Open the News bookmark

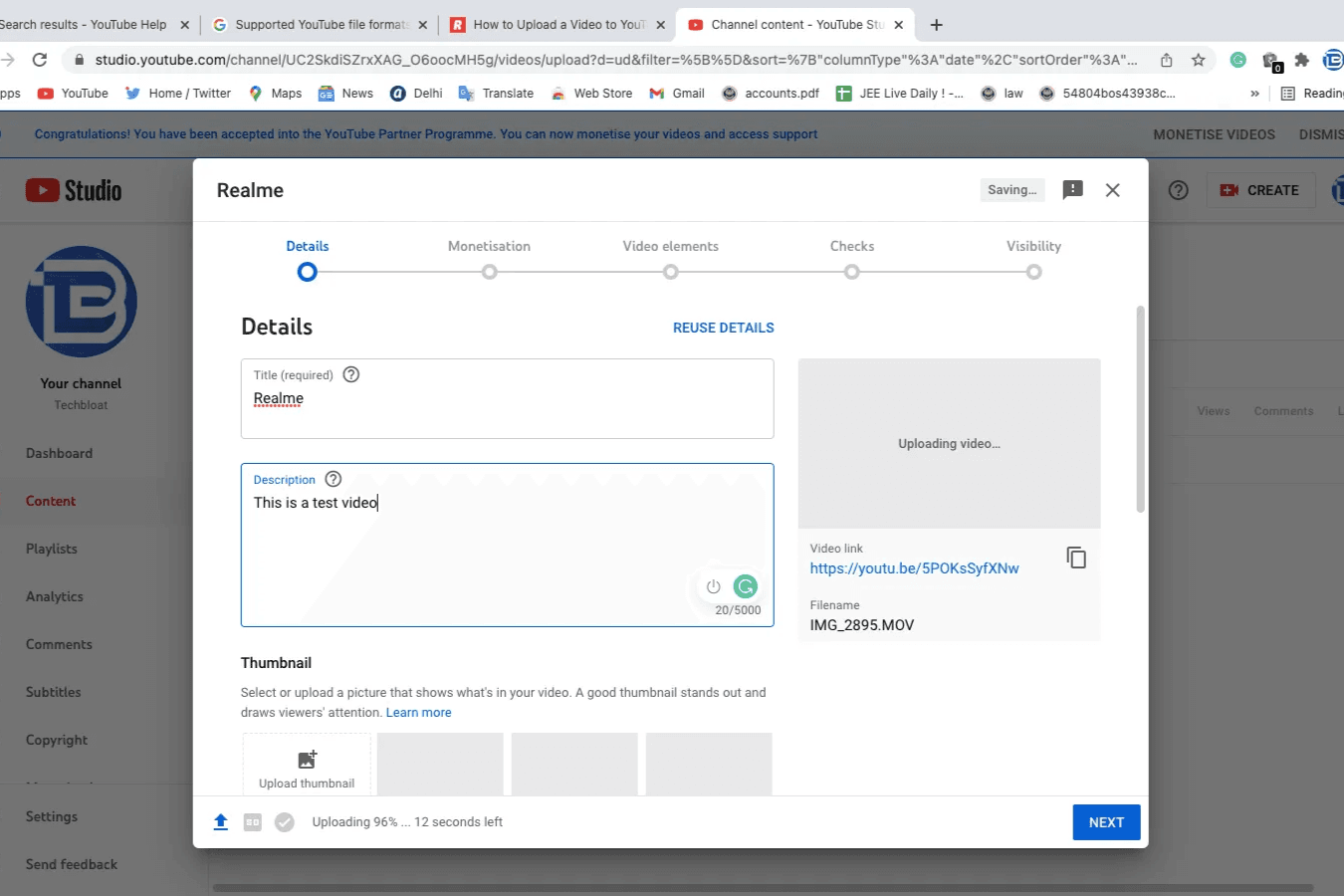coord(345,94)
